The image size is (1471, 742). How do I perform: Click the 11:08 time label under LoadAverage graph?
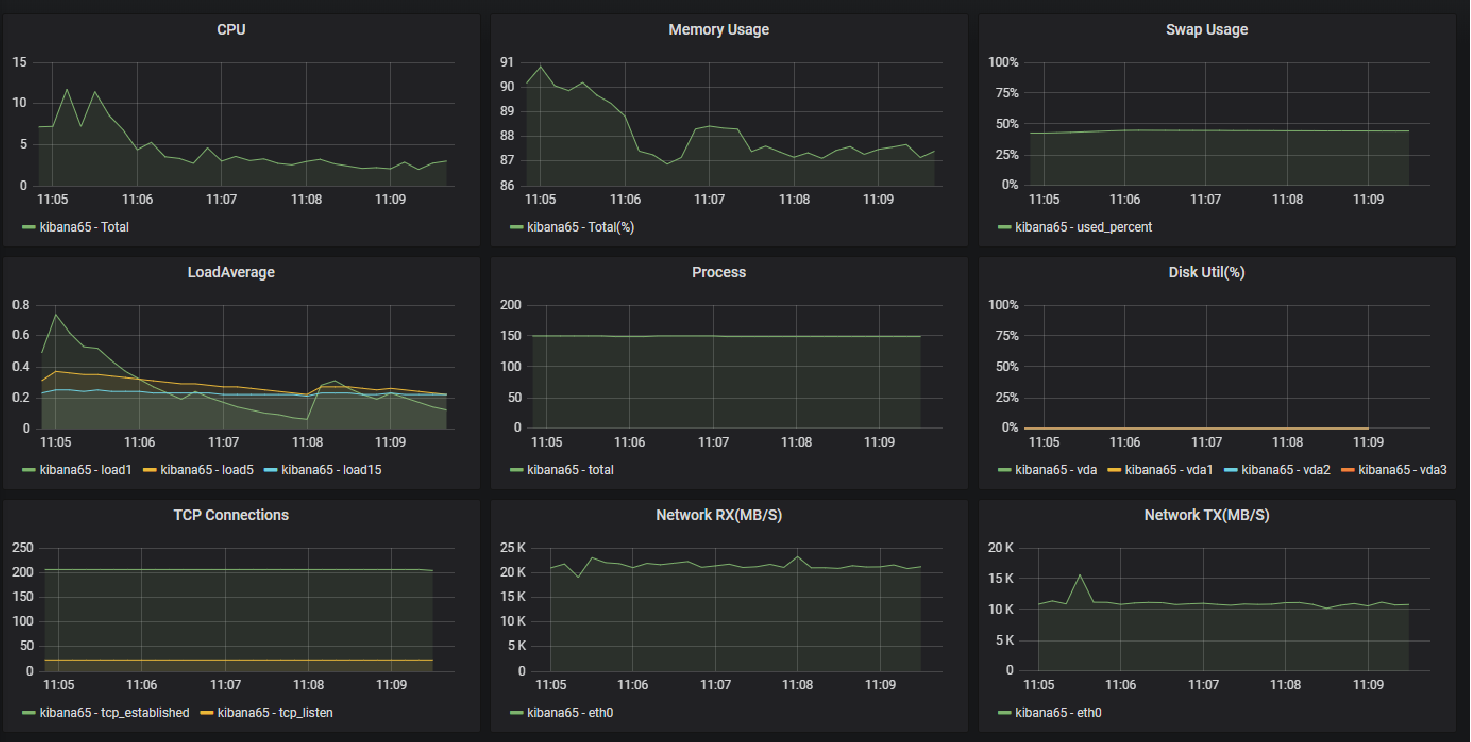(308, 442)
